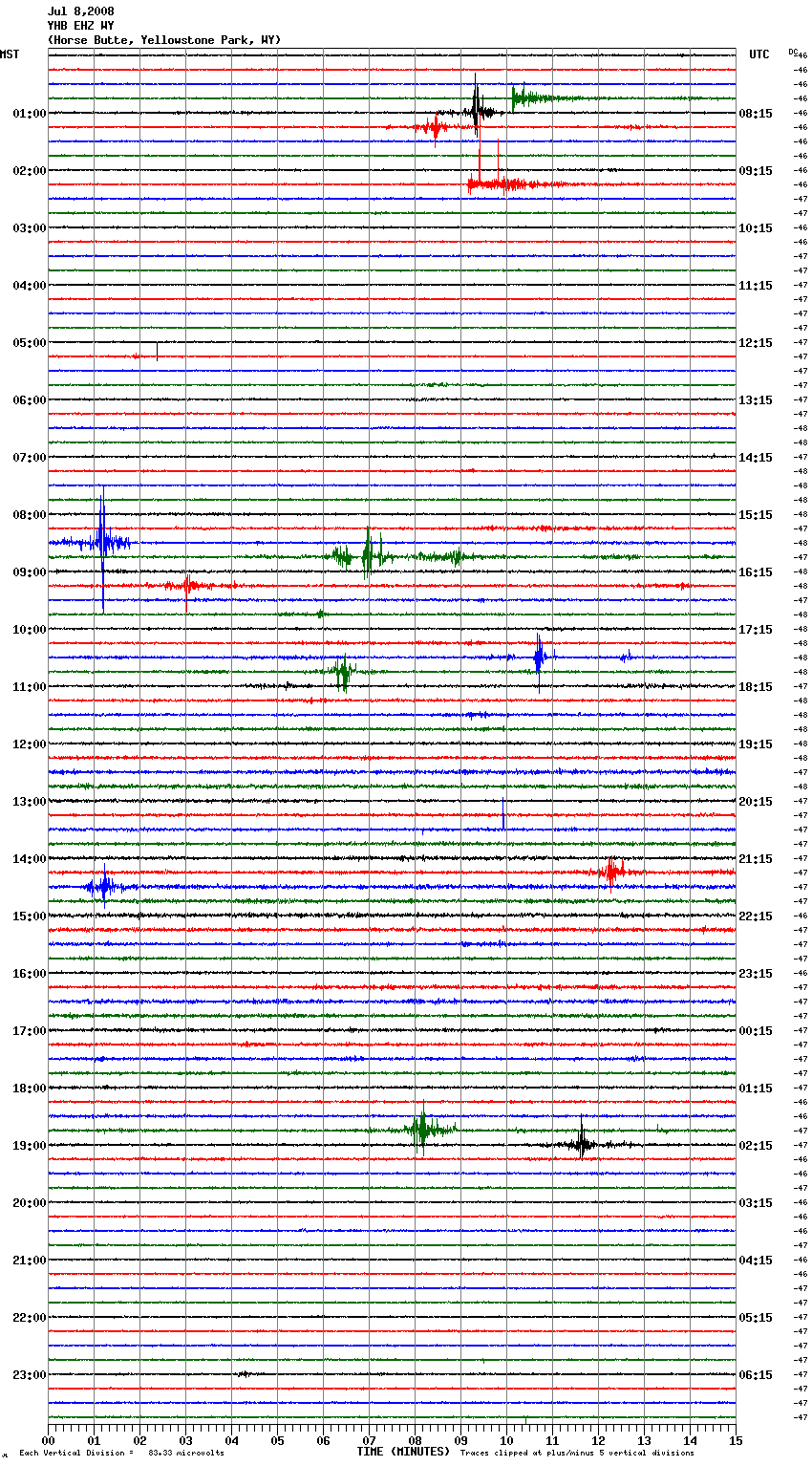Click the MST column label
This screenshot has width=812, height=1466.
tap(10, 54)
